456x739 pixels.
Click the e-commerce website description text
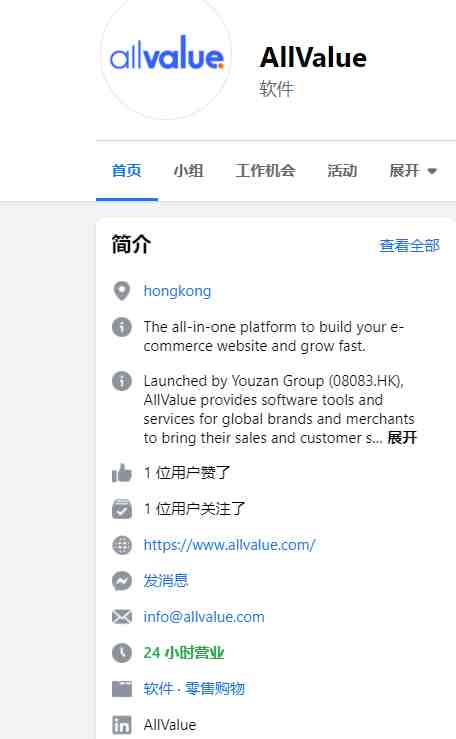click(x=274, y=336)
